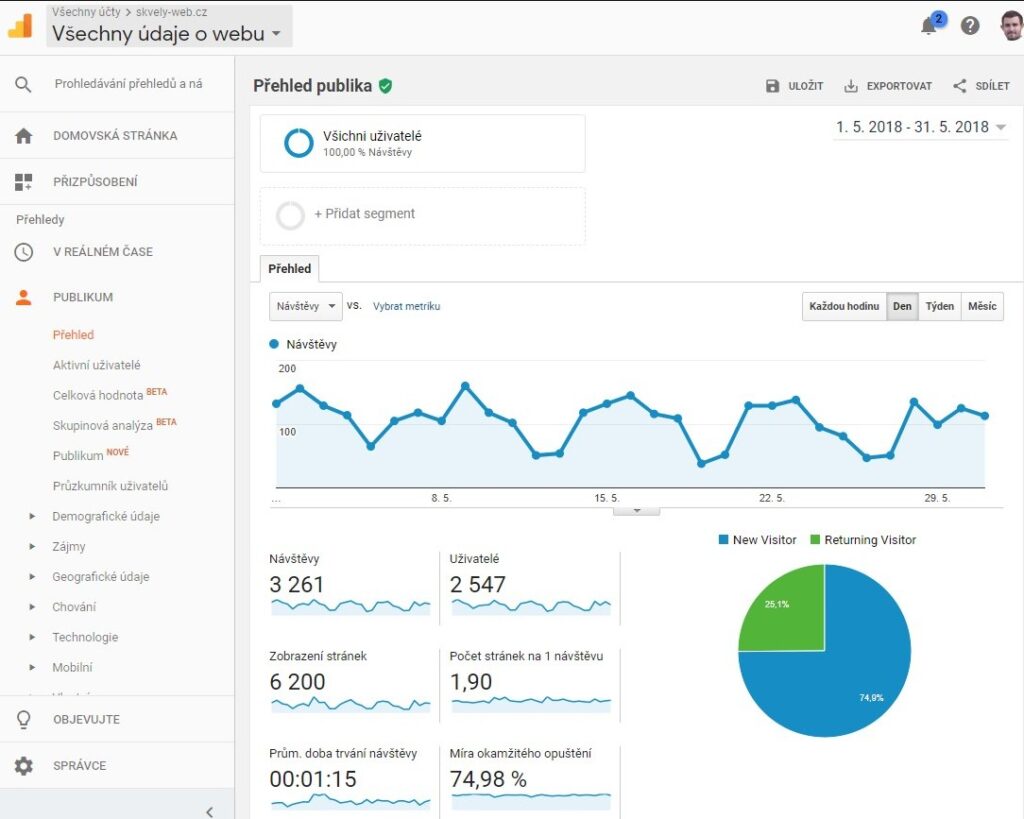Image resolution: width=1024 pixels, height=819 pixels.
Task: Click the Google Analytics logo
Action: tap(20, 26)
